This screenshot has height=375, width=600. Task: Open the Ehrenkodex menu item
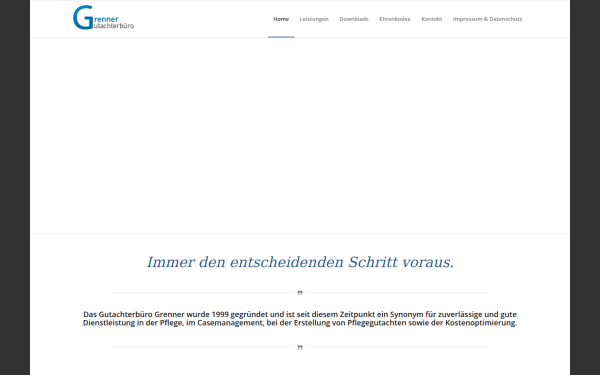395,19
